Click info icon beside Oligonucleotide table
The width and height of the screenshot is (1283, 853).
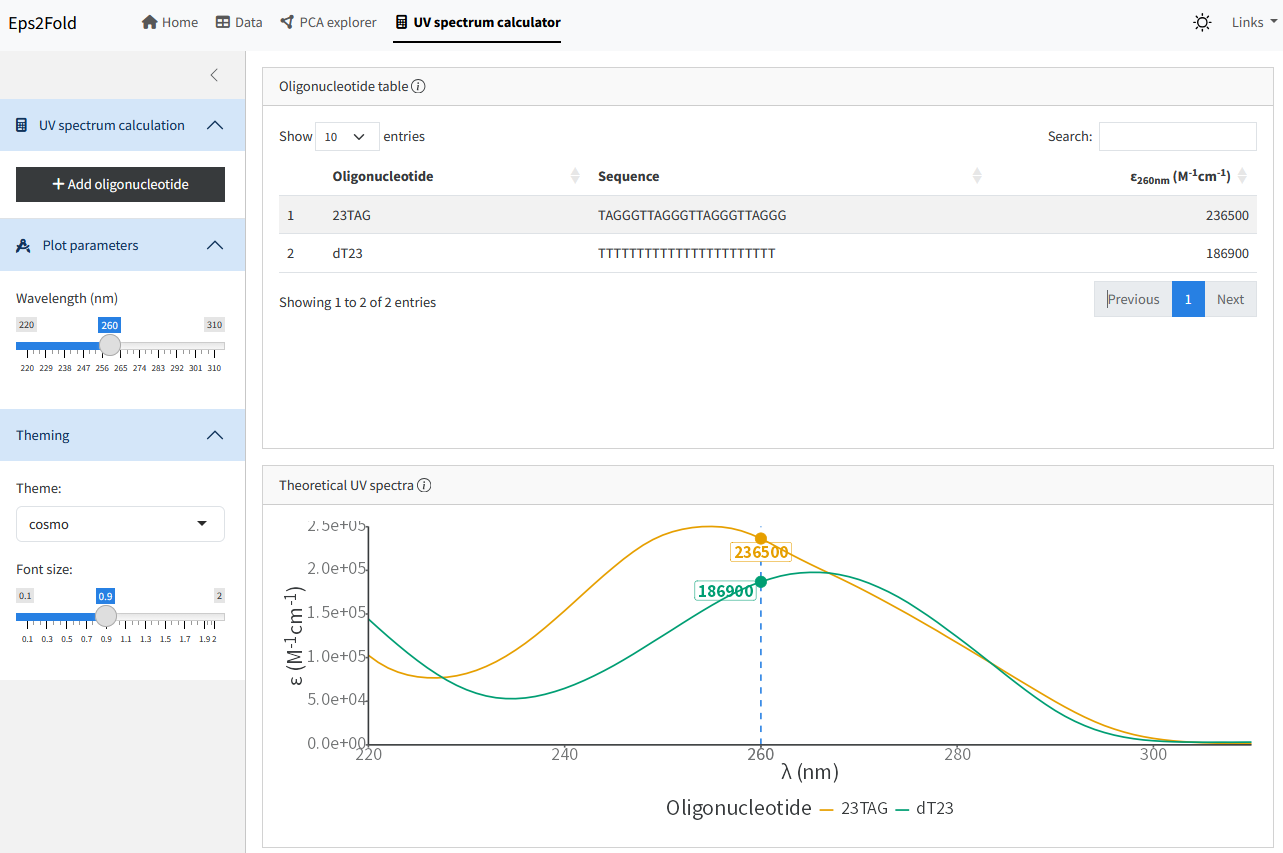(419, 86)
